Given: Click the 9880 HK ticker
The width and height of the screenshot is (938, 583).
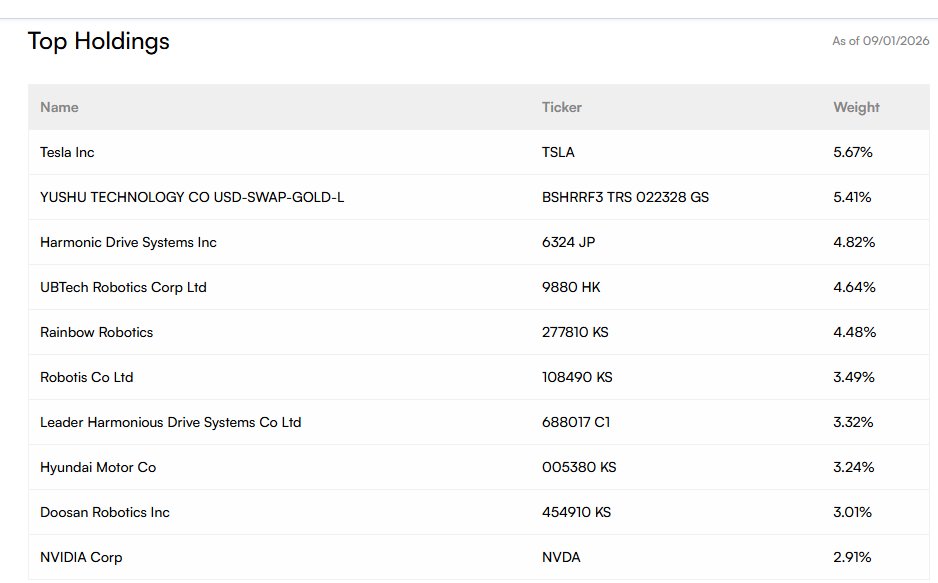Looking at the screenshot, I should pyautogui.click(x=571, y=287).
